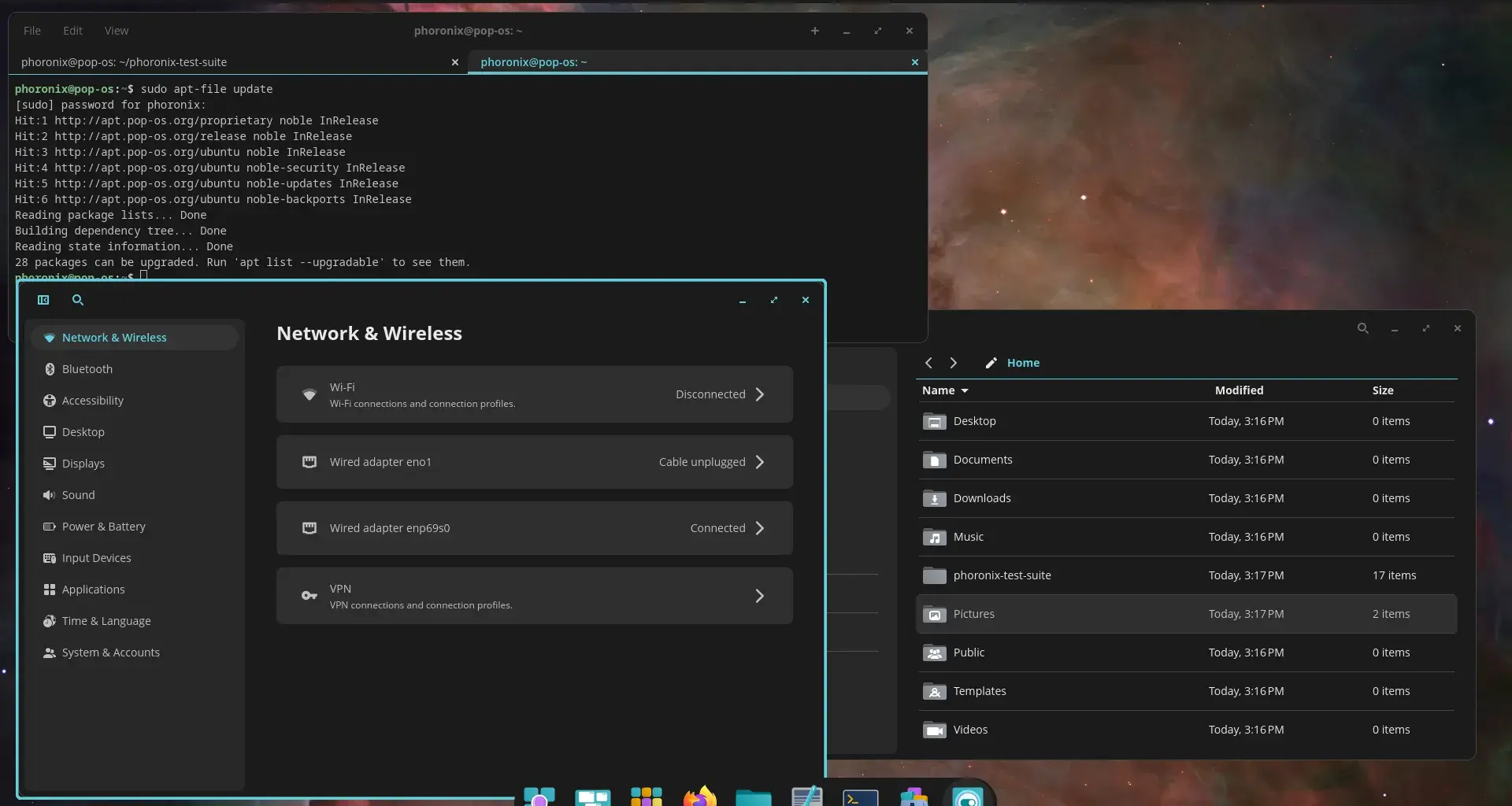Navigate back using the Files back arrow

coord(928,362)
